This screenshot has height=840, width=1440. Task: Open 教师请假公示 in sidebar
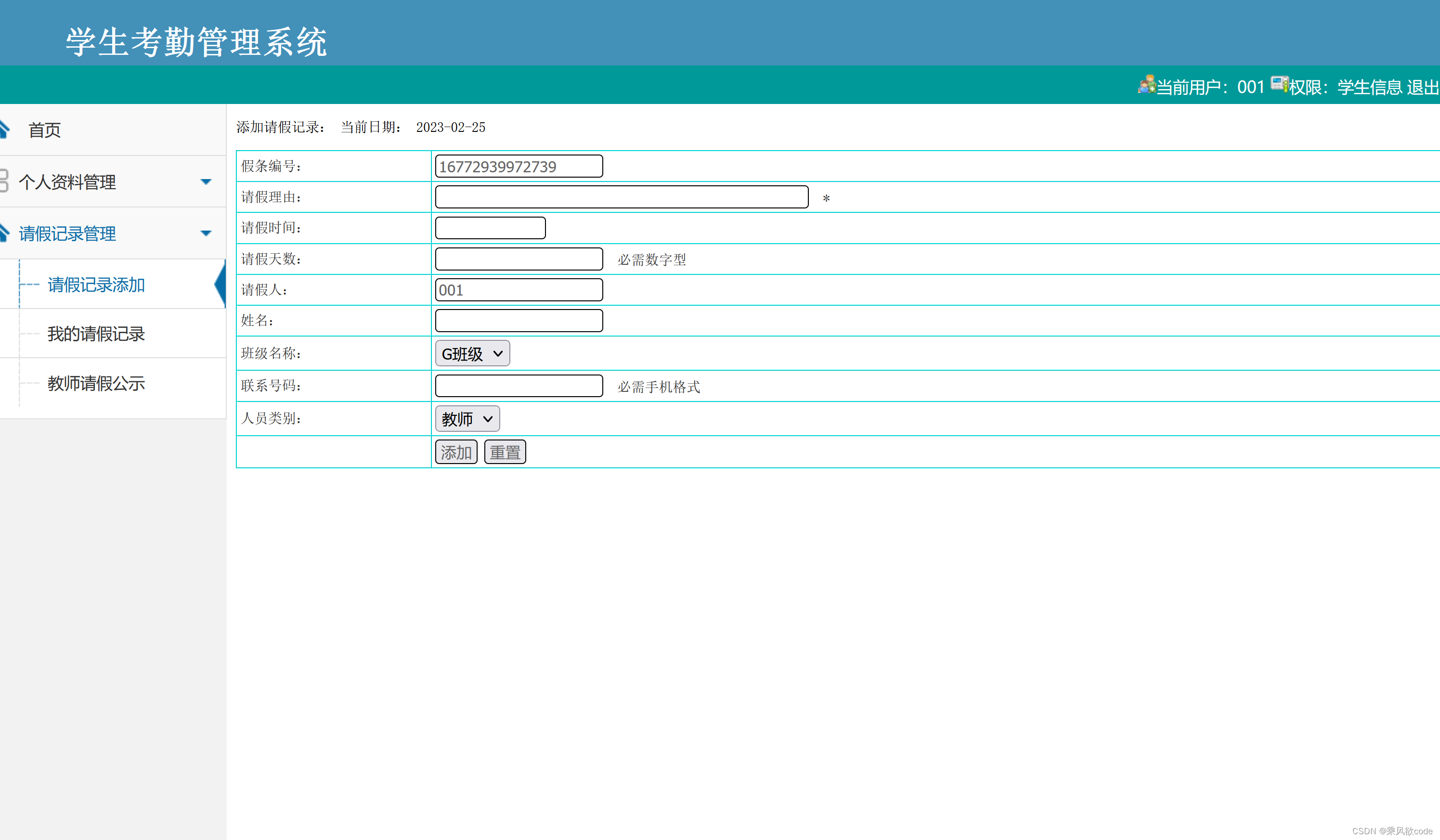click(96, 384)
